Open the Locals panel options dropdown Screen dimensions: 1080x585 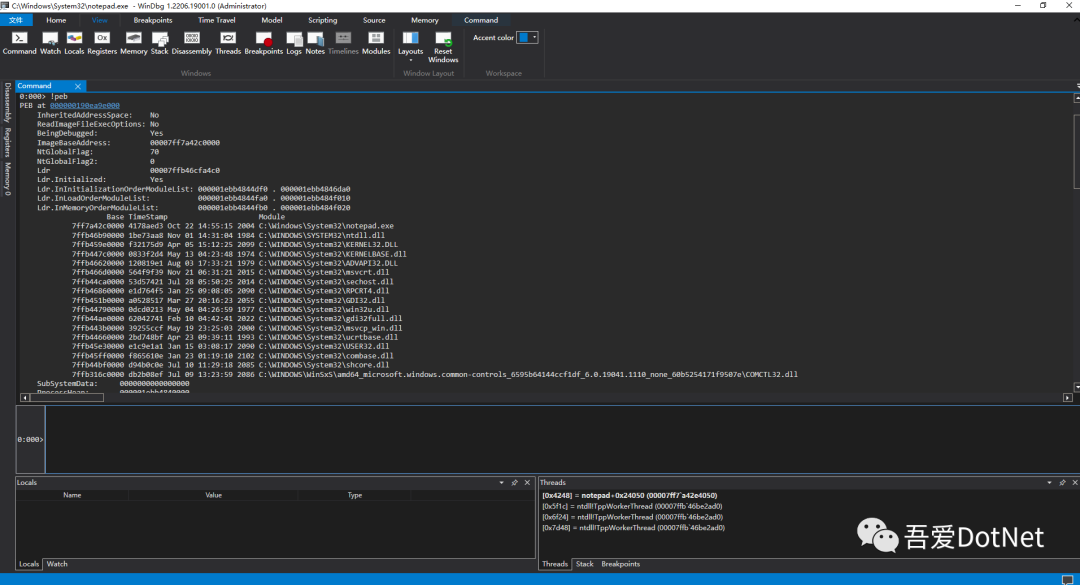tap(501, 483)
